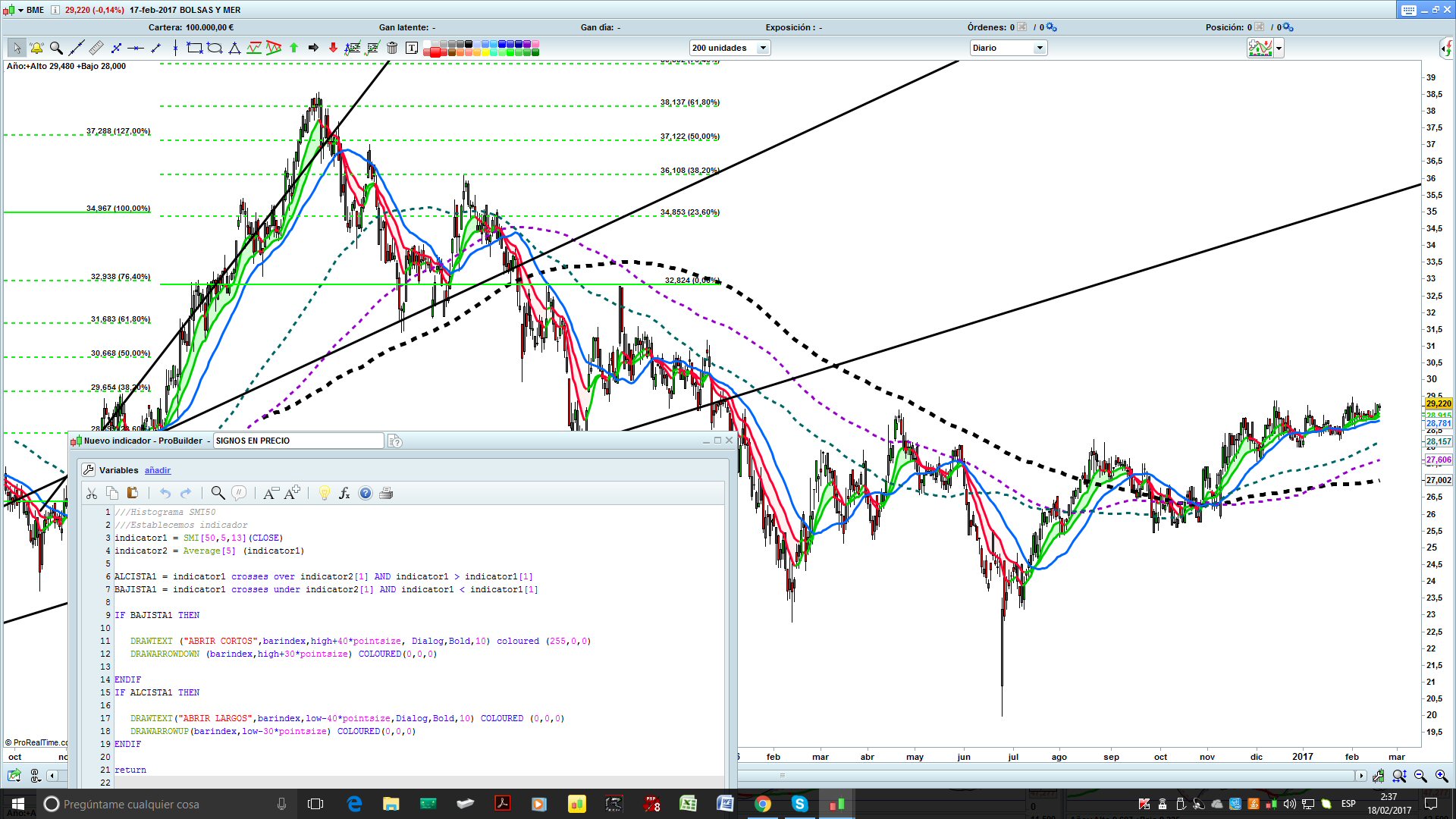Pick the red color swatch
Screen dimensions: 1456x819
point(436,52)
